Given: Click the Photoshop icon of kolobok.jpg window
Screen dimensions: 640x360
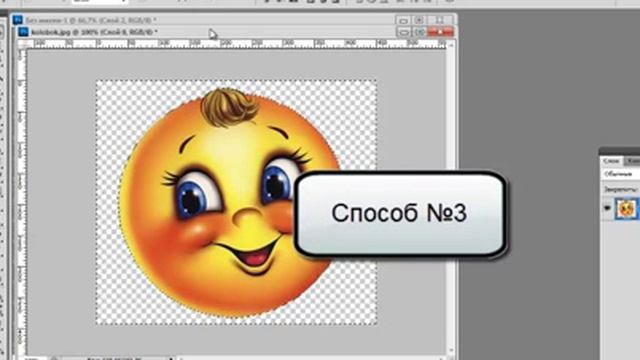Looking at the screenshot, I should (x=23, y=32).
